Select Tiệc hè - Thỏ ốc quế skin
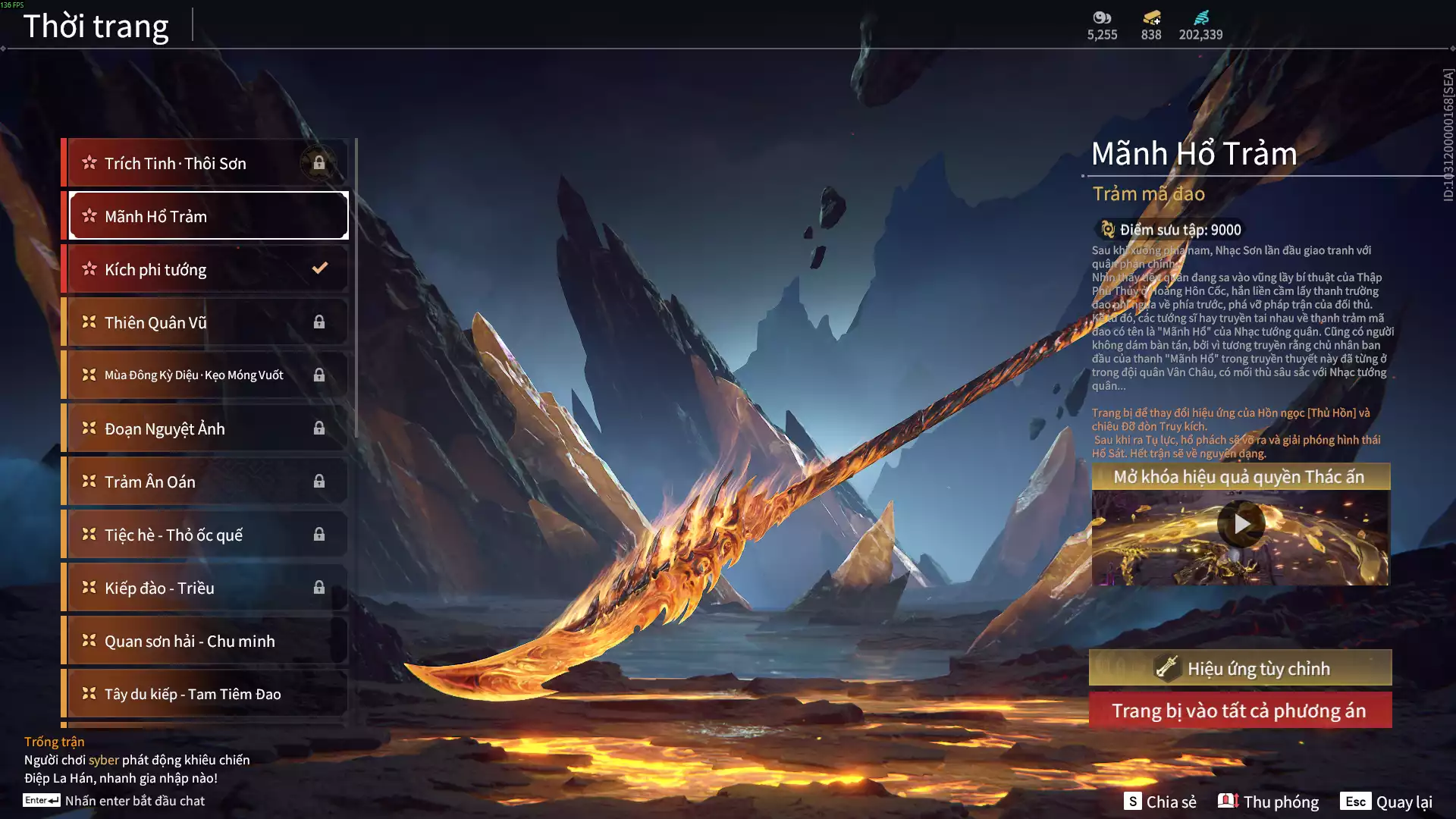This screenshot has height=819, width=1456. [205, 535]
